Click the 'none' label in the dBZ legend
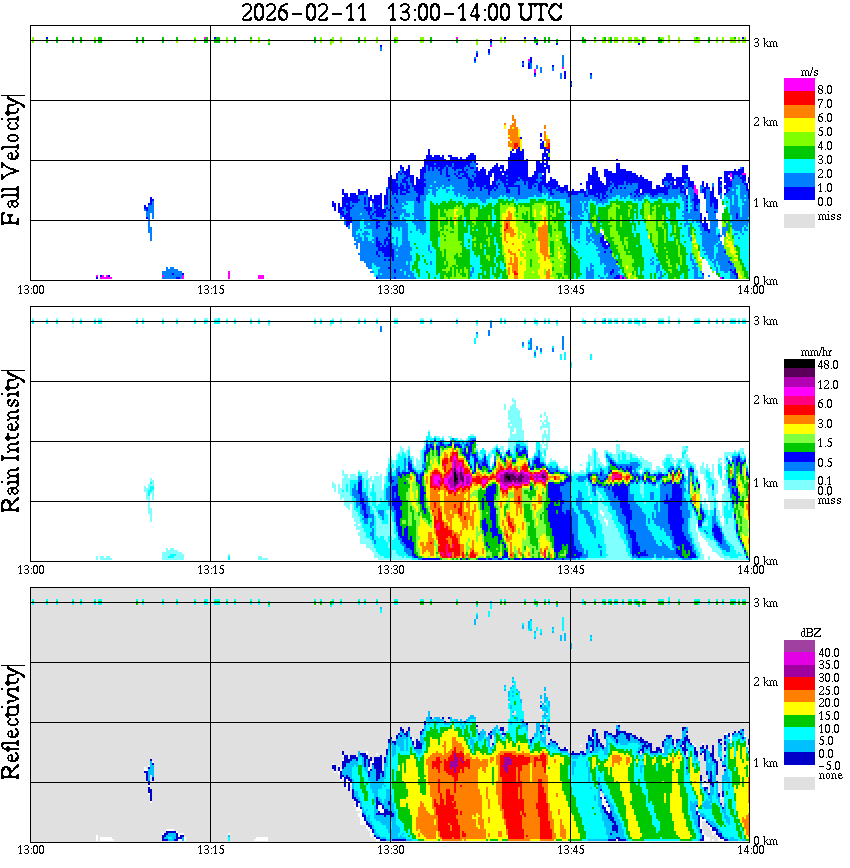Image resolution: width=850 pixels, height=868 pixels. 831,776
